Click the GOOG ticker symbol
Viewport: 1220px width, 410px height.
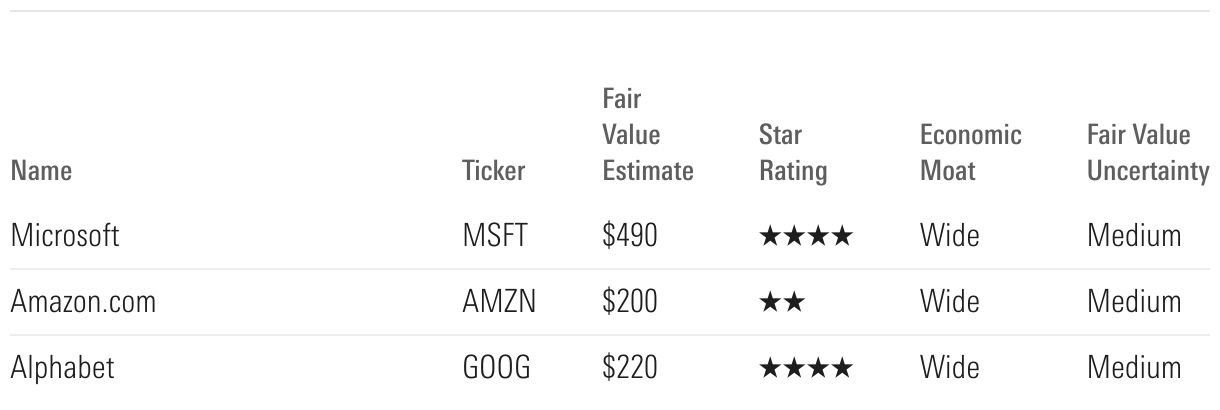coord(494,368)
